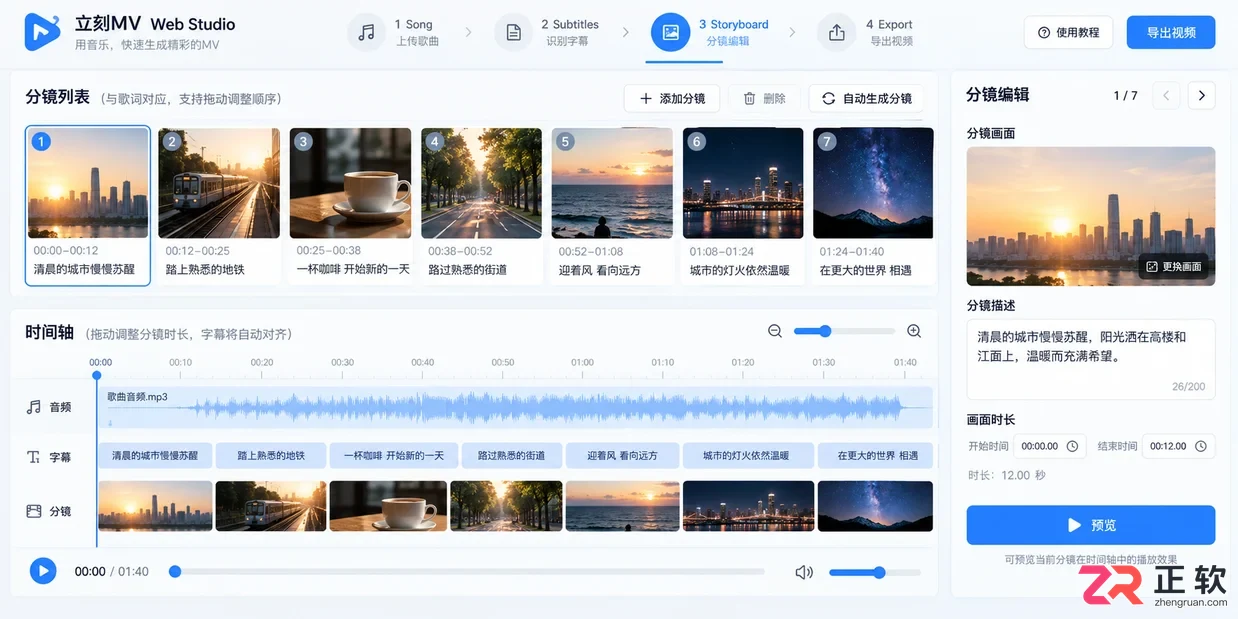Select storyboard thumbnail 2 踏上熟悉的地铁
The height and width of the screenshot is (619, 1238).
tap(219, 205)
